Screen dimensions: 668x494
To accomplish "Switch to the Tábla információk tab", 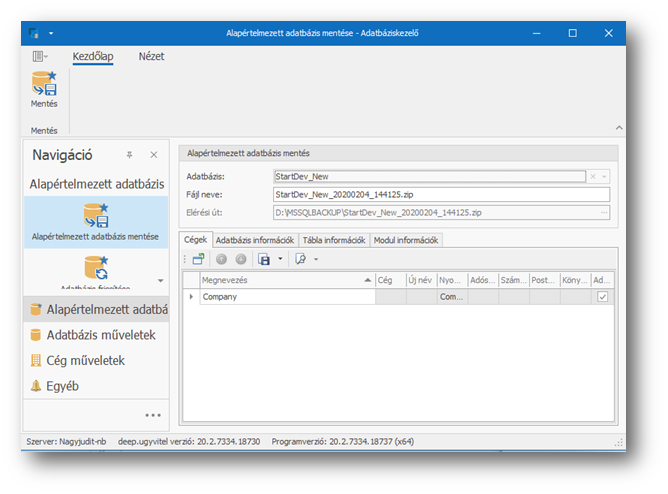I will 334,240.
